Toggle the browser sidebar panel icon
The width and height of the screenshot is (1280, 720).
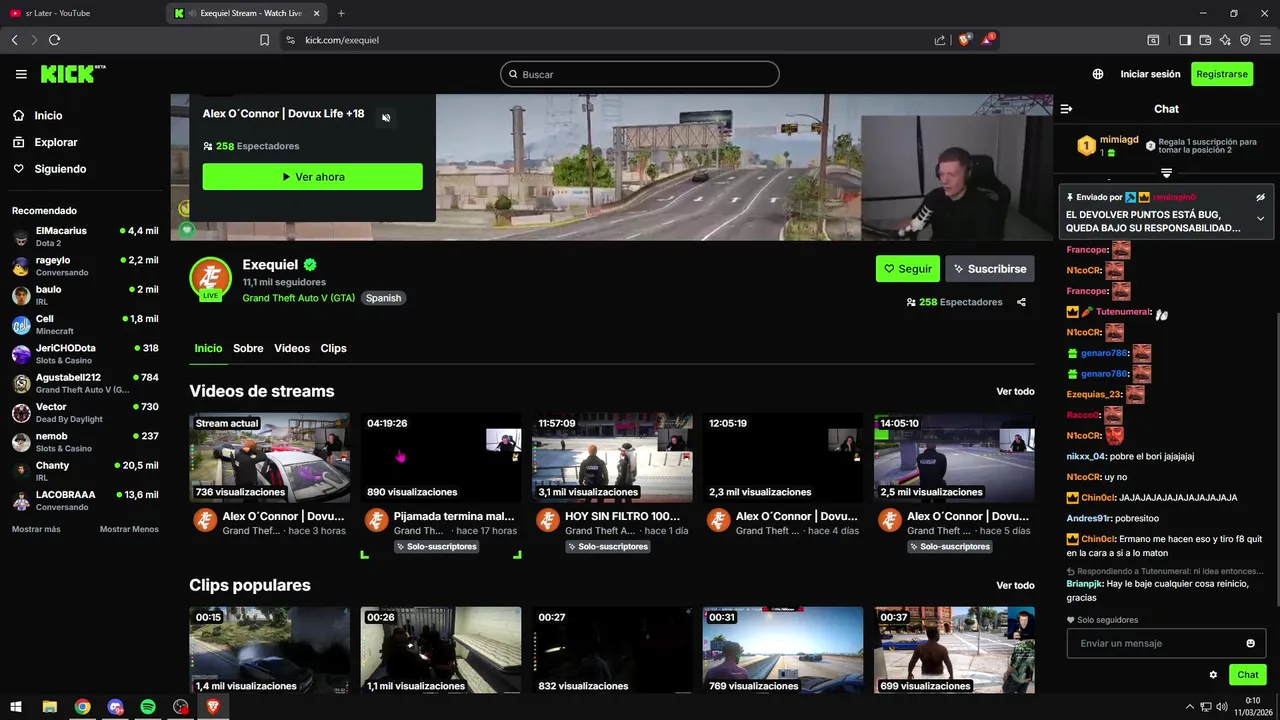(1185, 40)
